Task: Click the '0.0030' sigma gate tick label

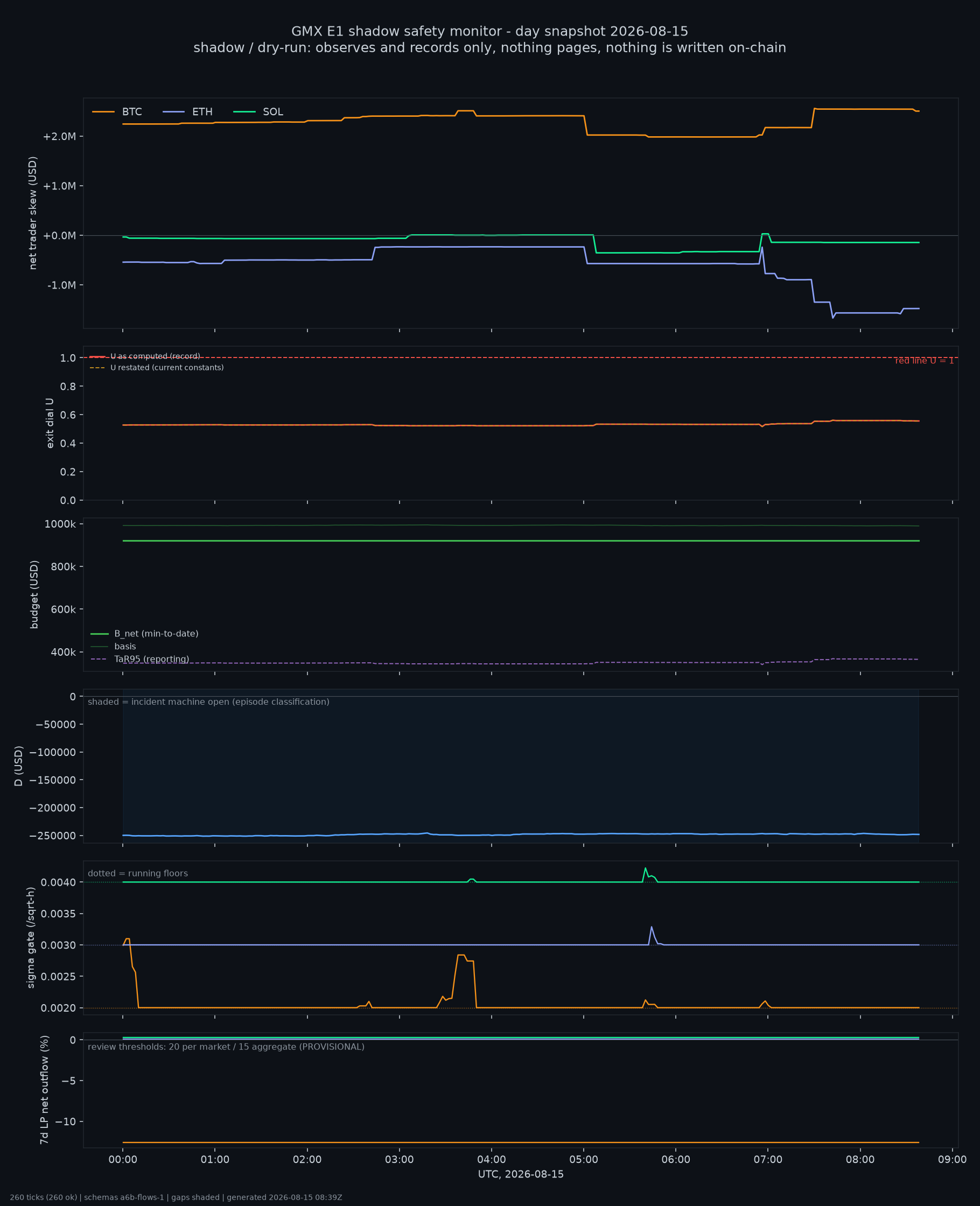Action: 58,945
